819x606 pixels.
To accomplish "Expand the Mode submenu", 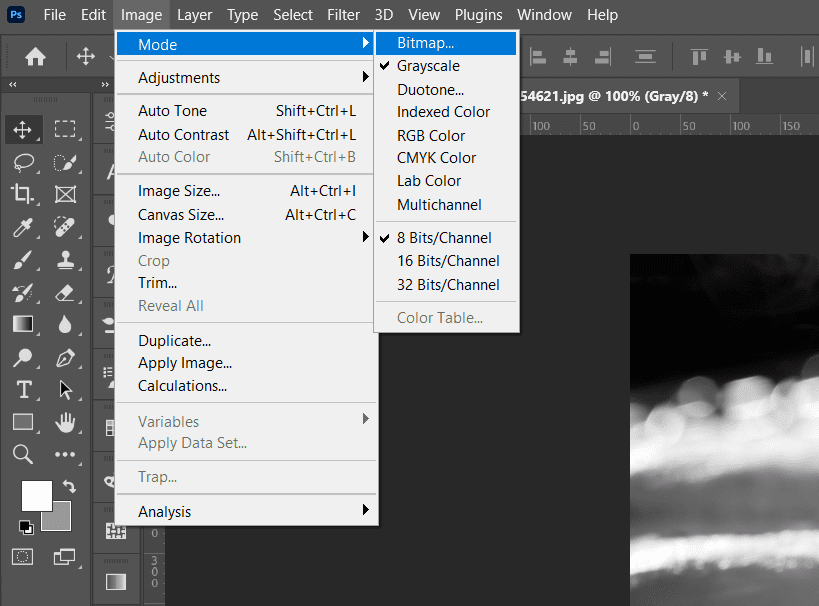I will pyautogui.click(x=244, y=44).
